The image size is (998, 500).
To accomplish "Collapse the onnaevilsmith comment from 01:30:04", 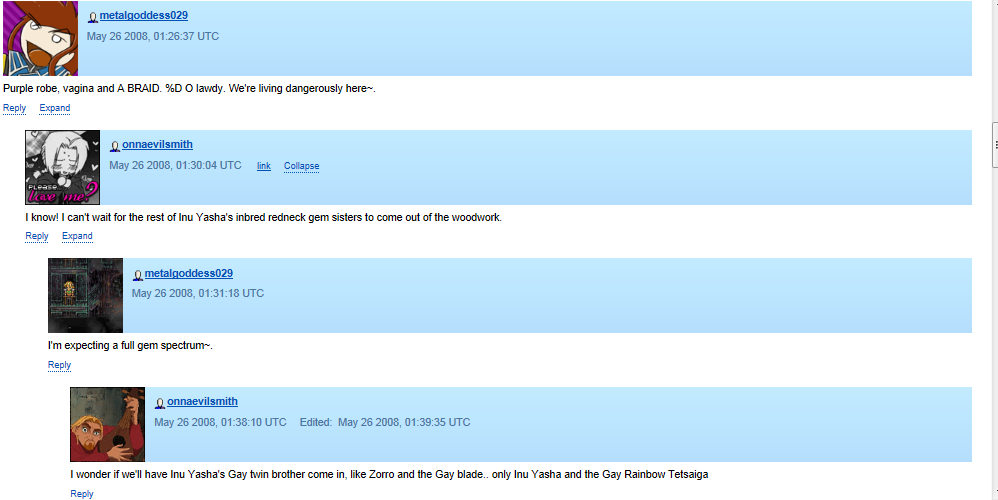I will pos(301,166).
